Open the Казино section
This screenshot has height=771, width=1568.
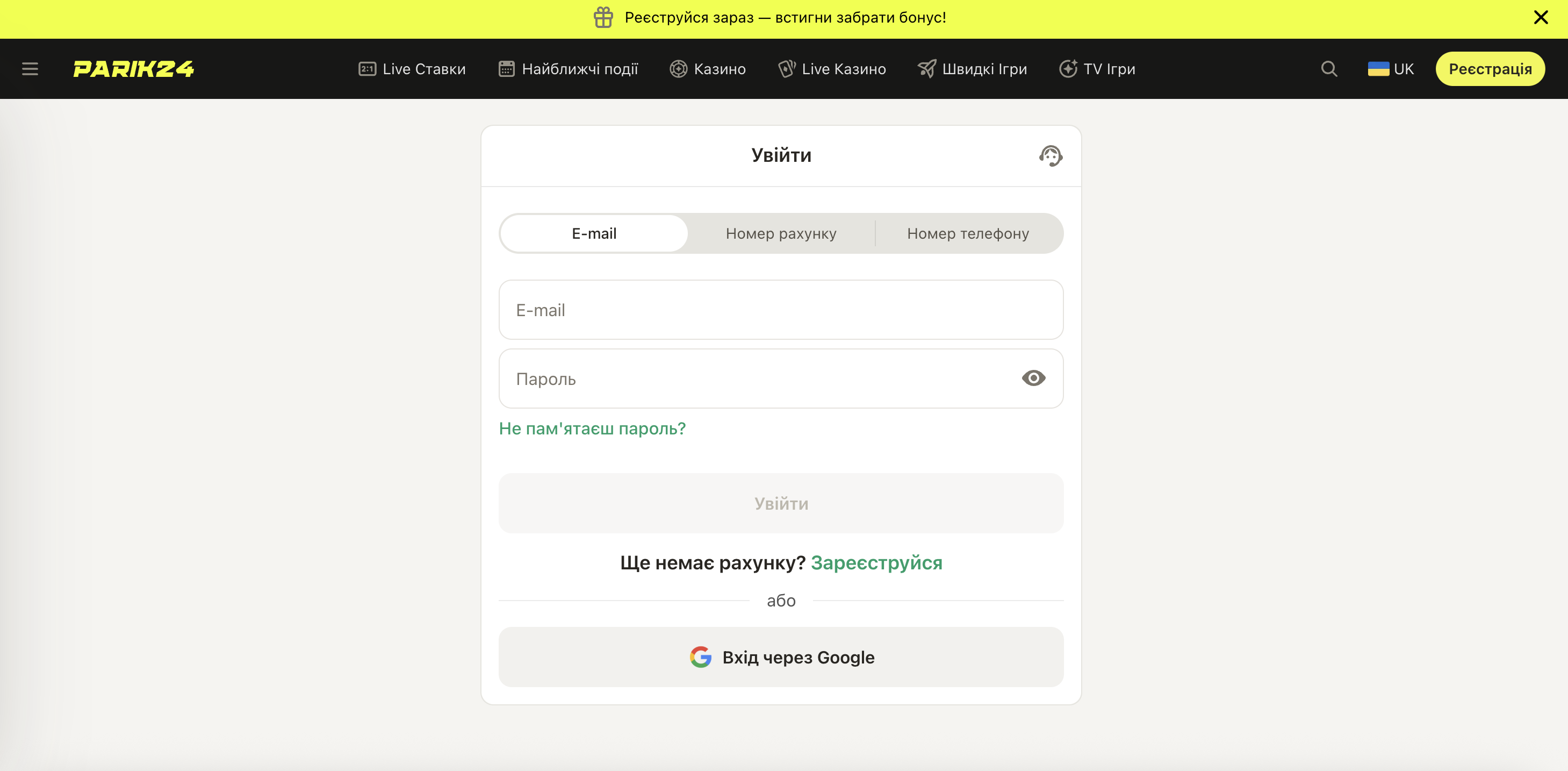pyautogui.click(x=708, y=69)
